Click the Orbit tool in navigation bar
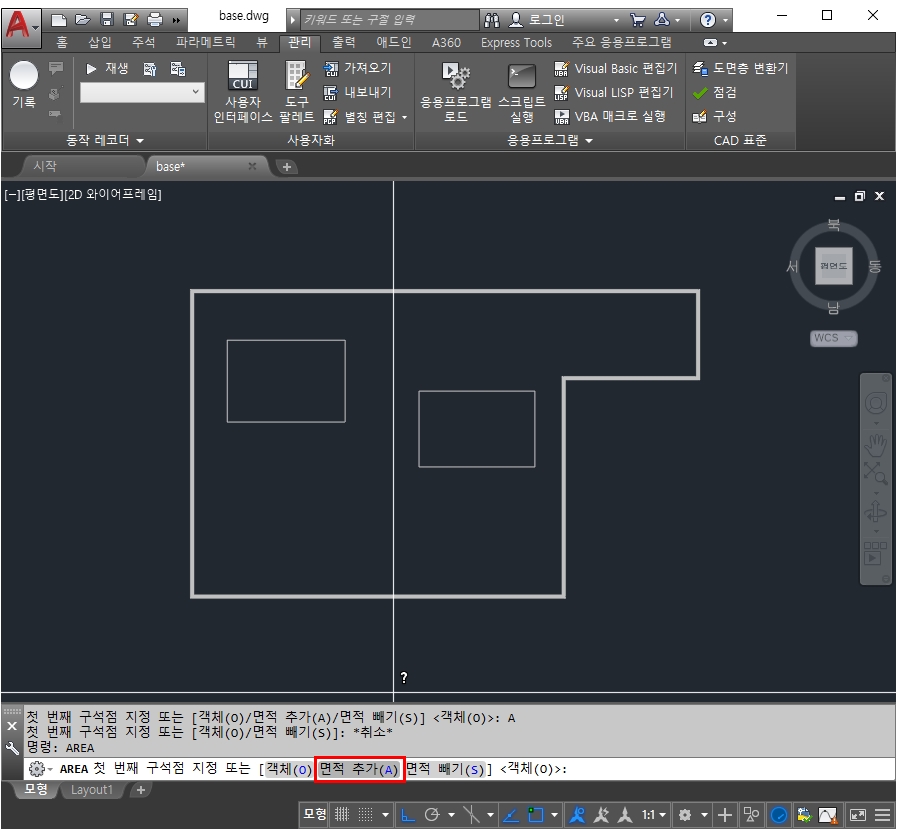The image size is (897, 830). [875, 511]
